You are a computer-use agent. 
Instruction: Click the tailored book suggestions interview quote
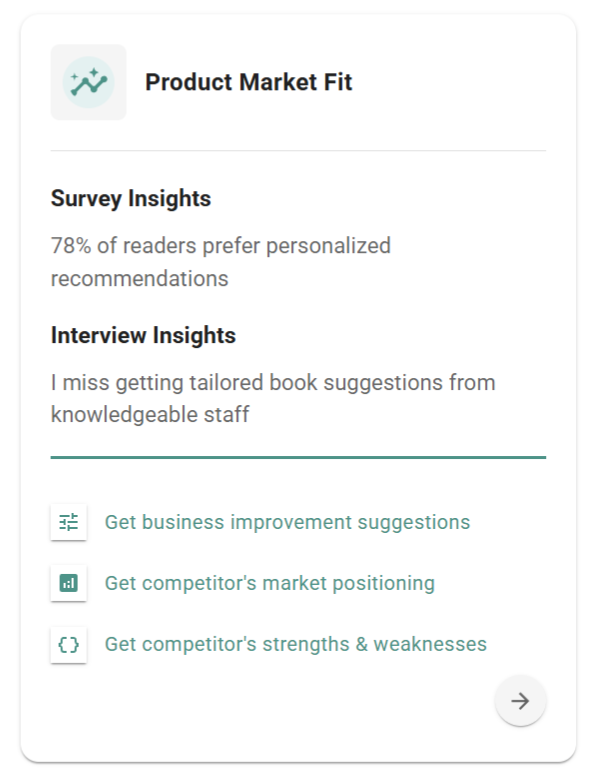coord(273,398)
